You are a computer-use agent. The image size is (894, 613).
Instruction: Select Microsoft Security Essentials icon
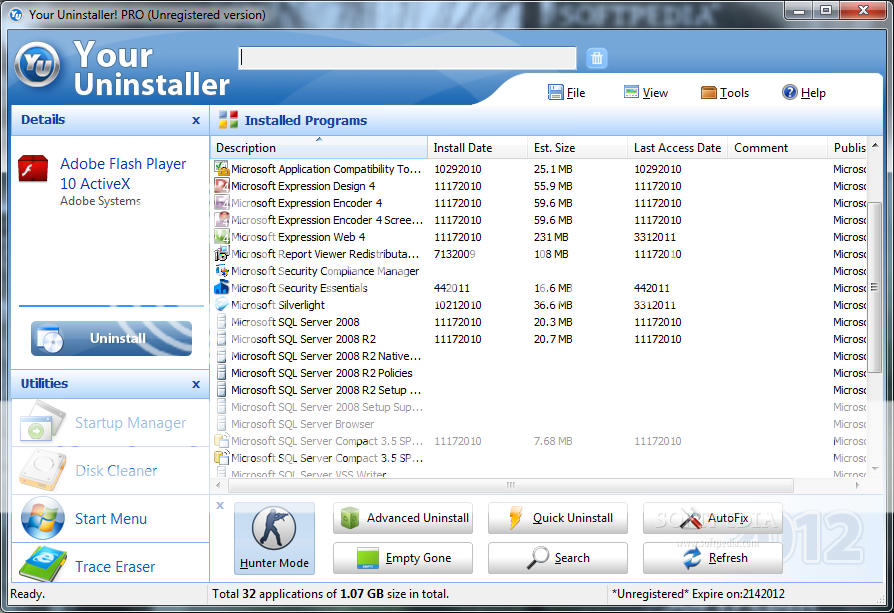[x=221, y=287]
